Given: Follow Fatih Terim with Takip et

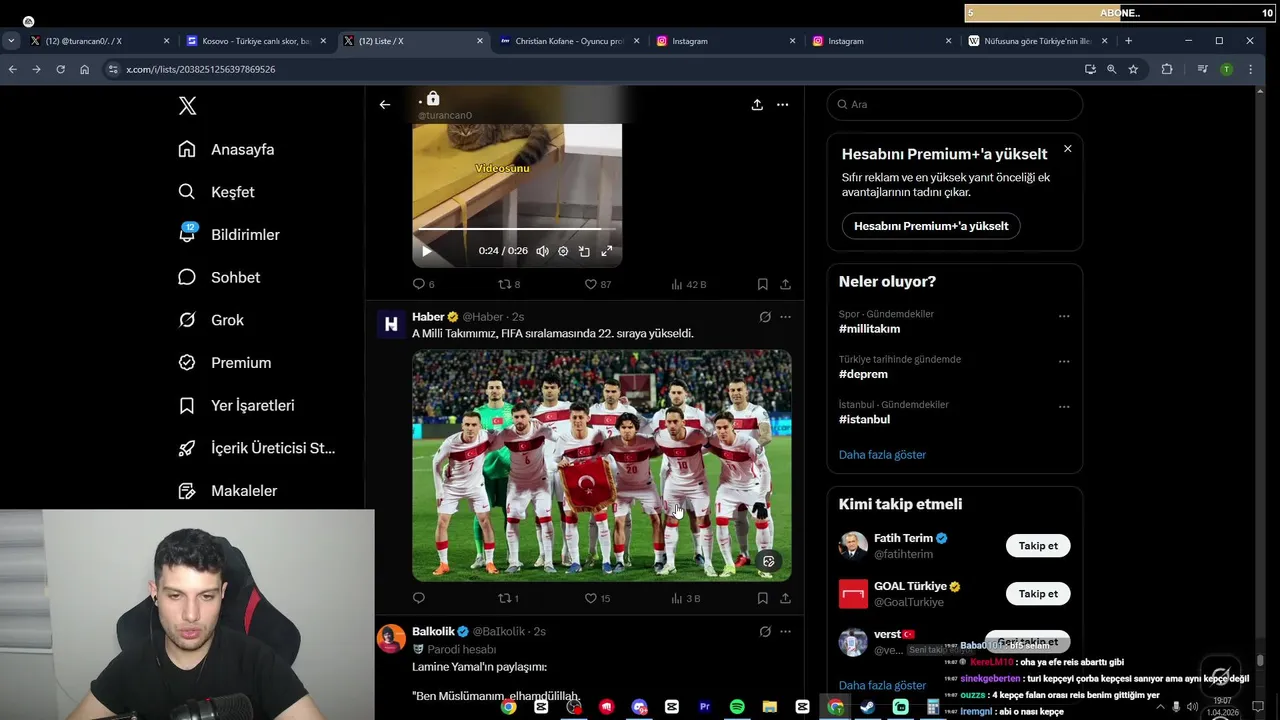Looking at the screenshot, I should [x=1038, y=546].
